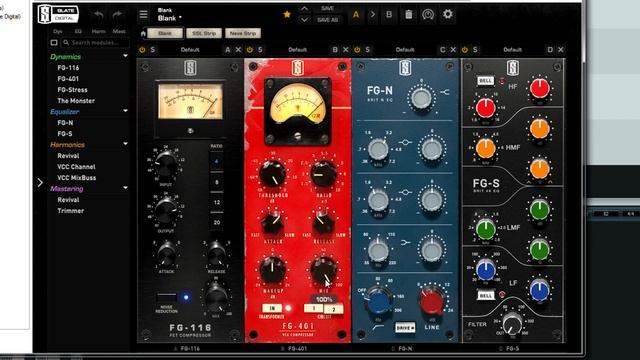Click the favorite star icon

[287, 14]
